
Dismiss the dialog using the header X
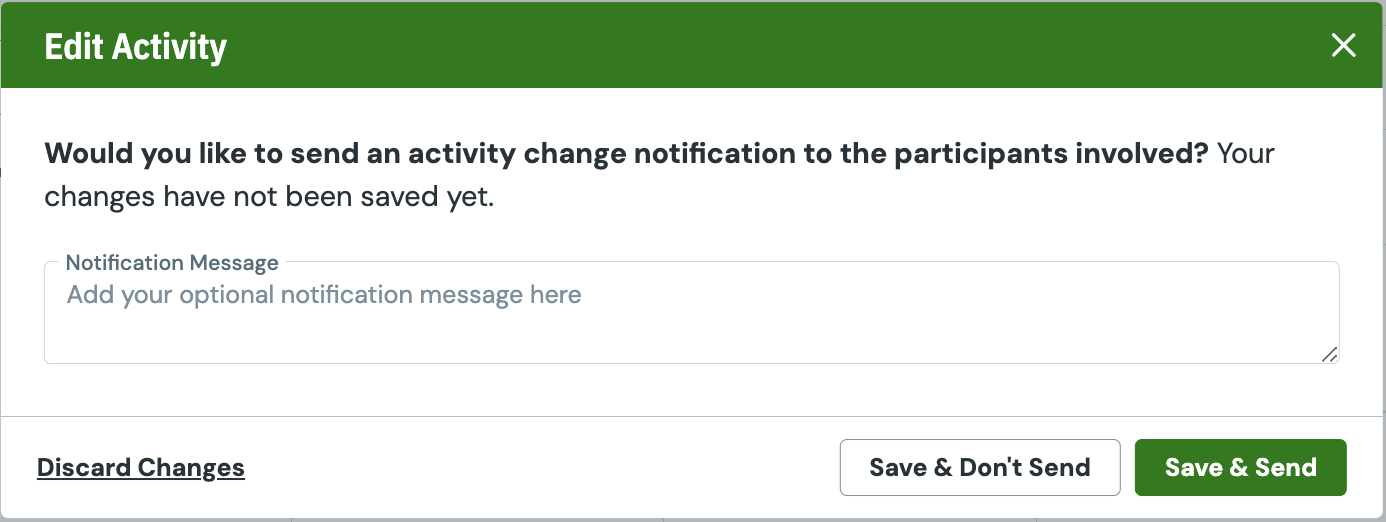click(x=1343, y=45)
